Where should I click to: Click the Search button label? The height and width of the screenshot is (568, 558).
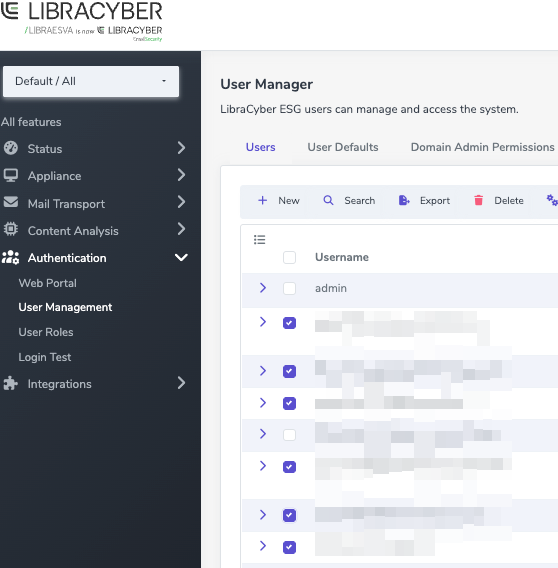click(x=359, y=201)
